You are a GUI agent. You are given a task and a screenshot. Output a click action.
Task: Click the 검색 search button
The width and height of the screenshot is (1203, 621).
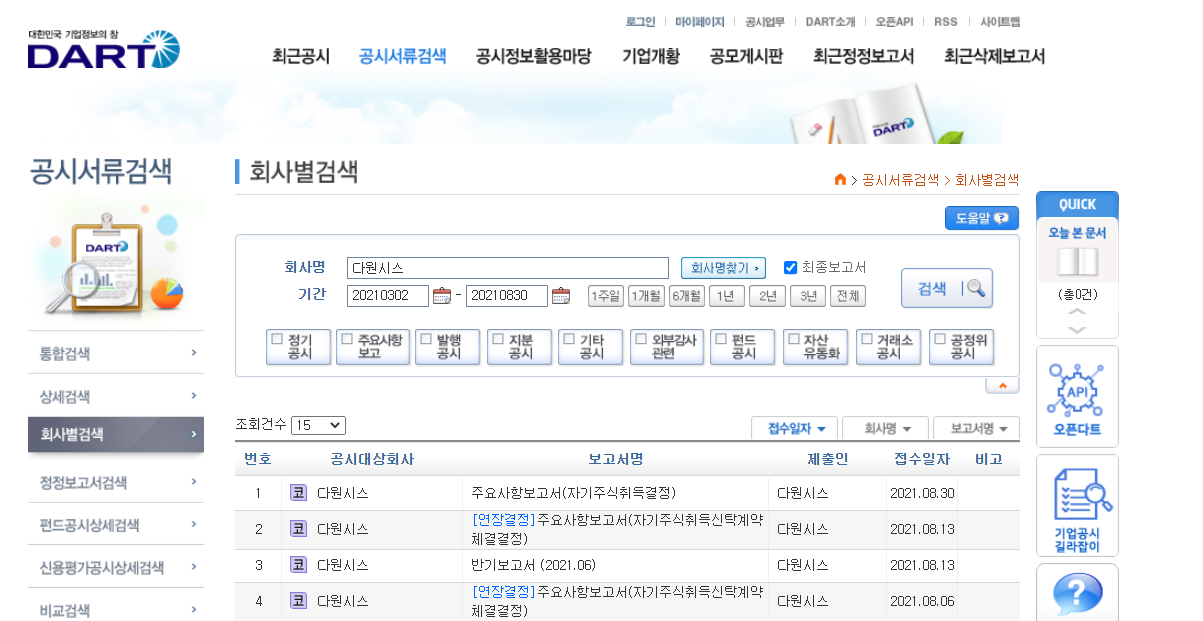tap(947, 288)
